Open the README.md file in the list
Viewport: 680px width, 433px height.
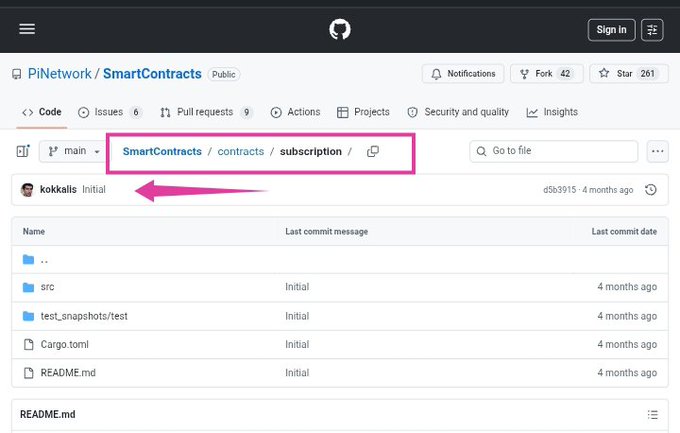coord(68,373)
